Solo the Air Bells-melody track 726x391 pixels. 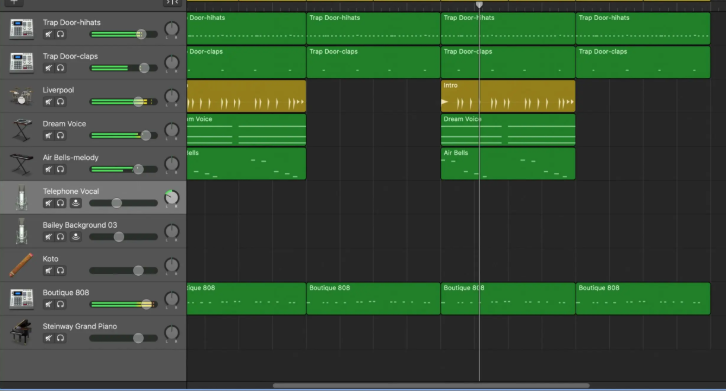click(61, 170)
